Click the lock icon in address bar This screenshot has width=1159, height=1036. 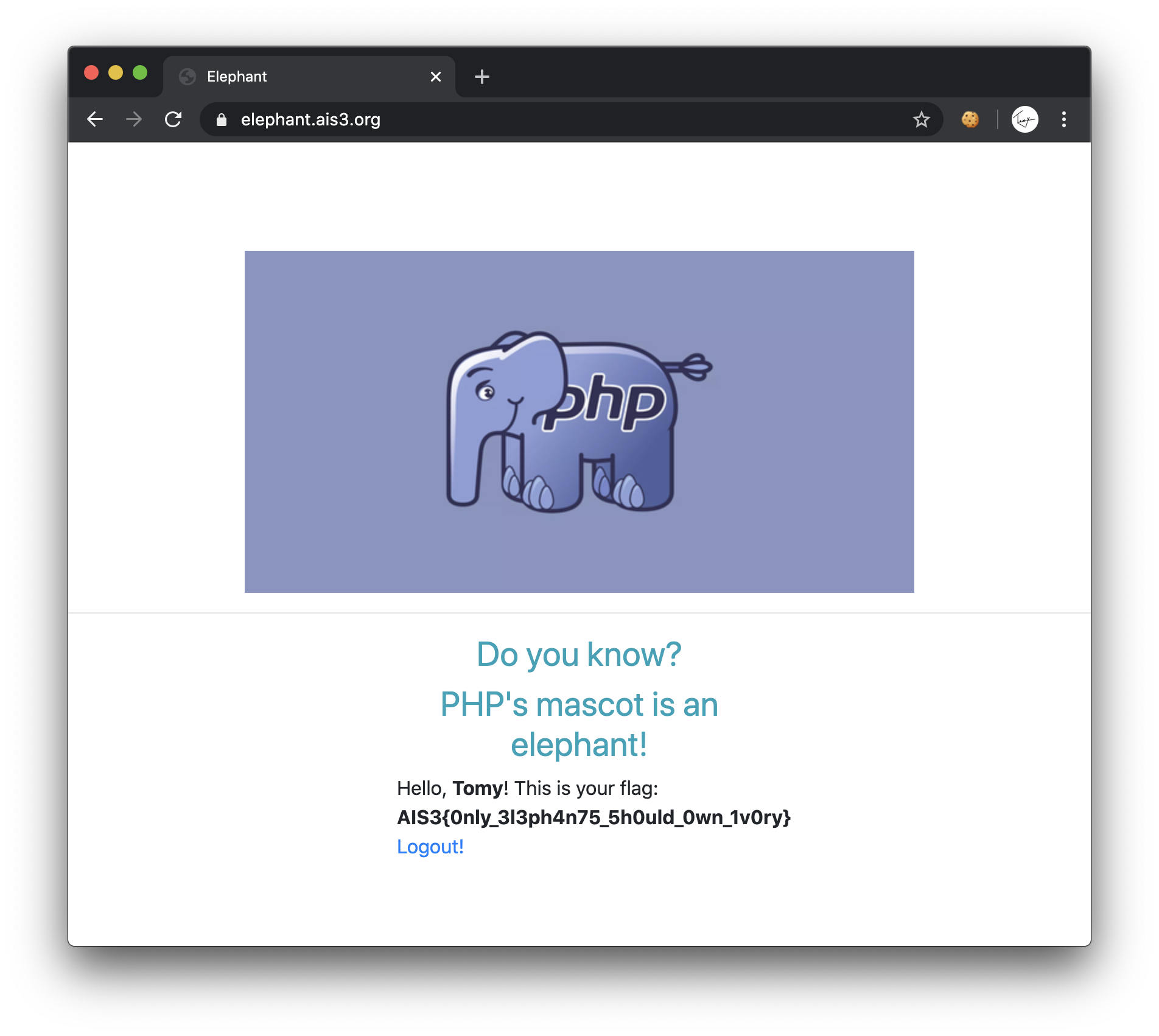[x=222, y=120]
